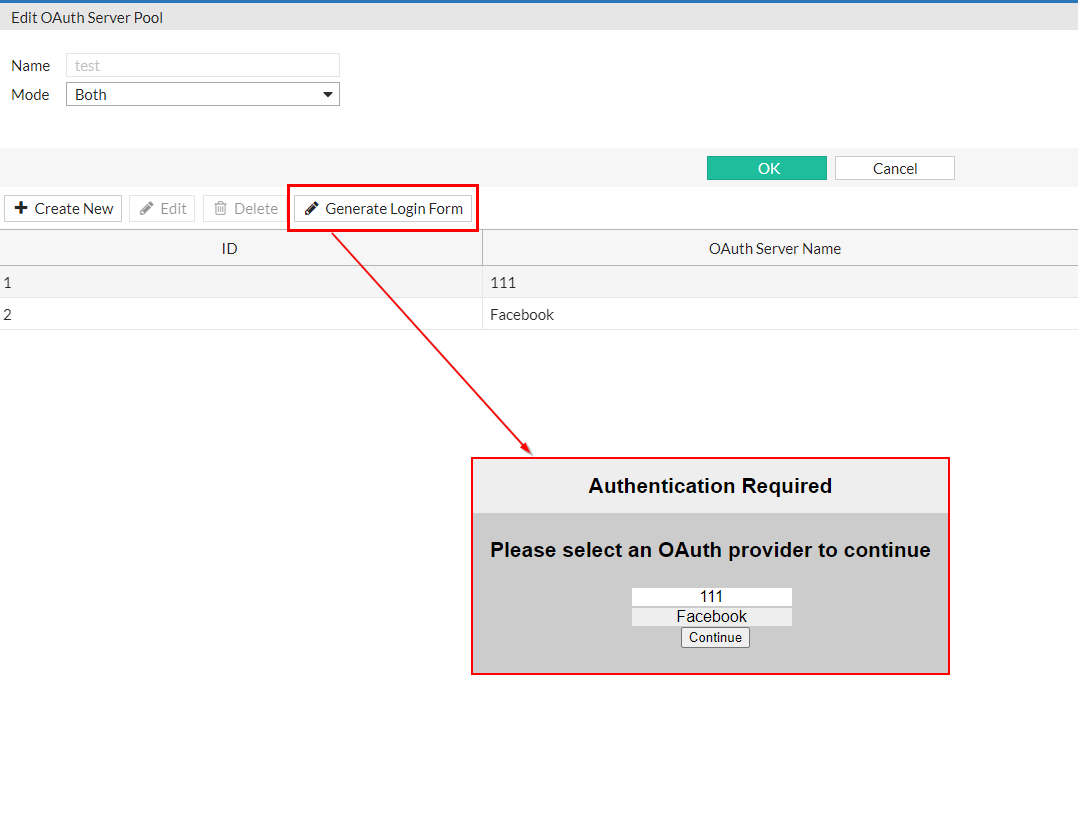Select the table row with ID 1
The image size is (1078, 832).
coord(539,282)
